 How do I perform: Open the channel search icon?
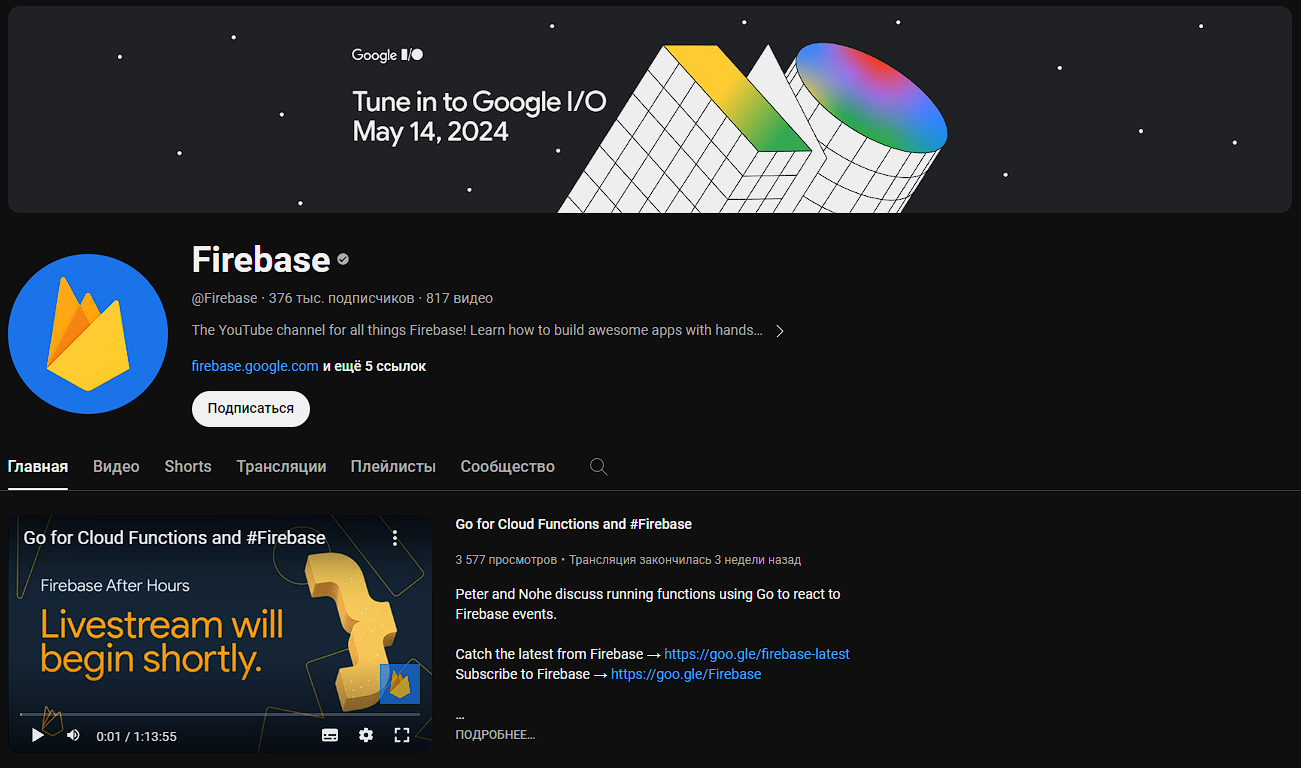click(x=598, y=466)
